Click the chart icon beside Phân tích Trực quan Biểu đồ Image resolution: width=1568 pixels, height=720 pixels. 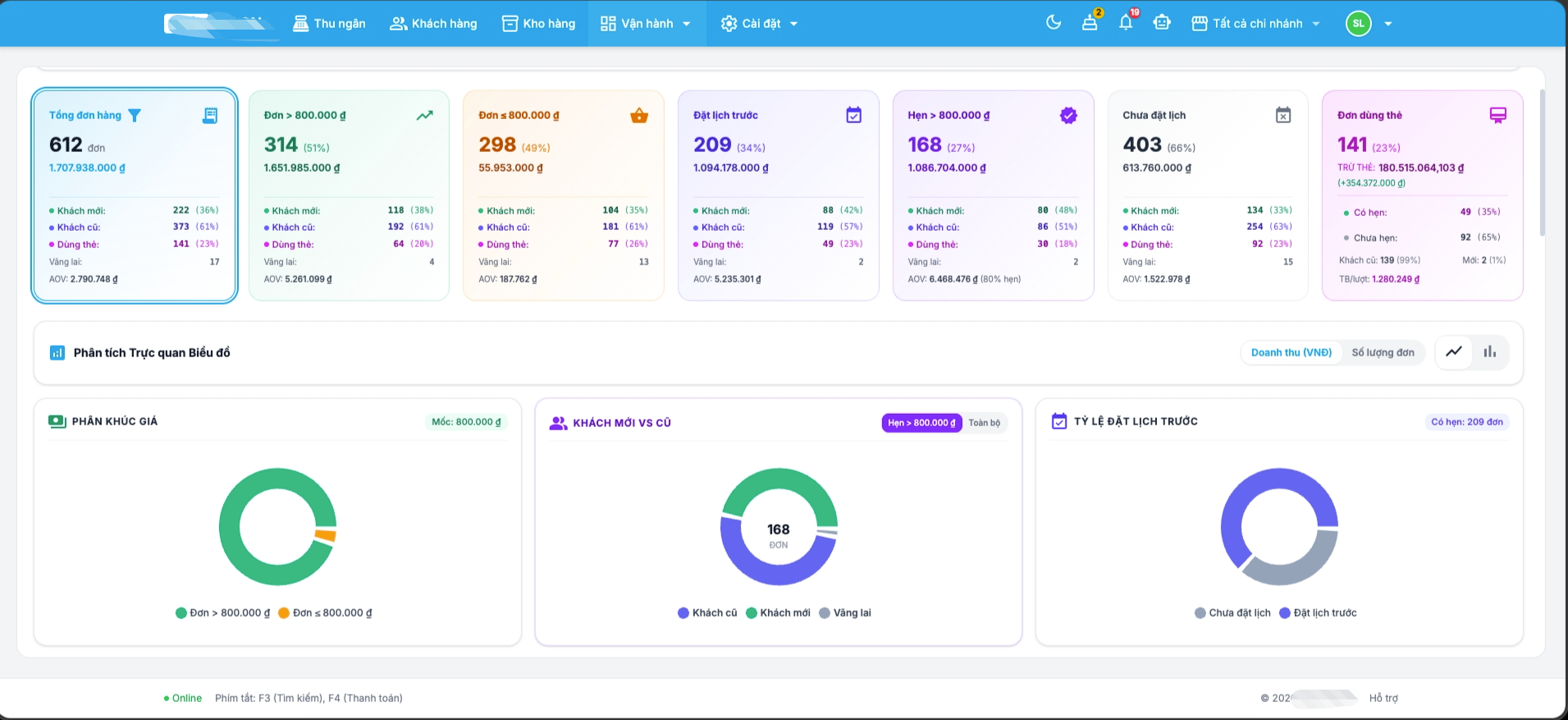click(x=57, y=353)
